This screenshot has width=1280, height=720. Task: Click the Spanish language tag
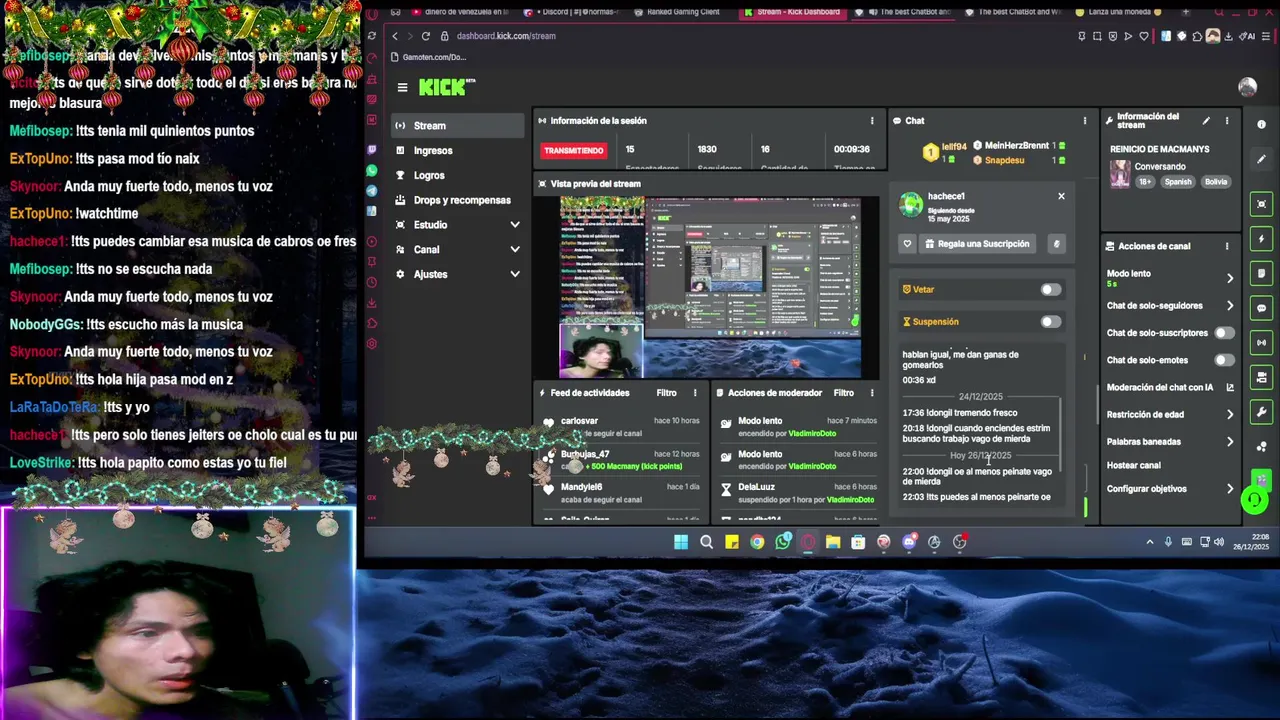pos(1178,182)
